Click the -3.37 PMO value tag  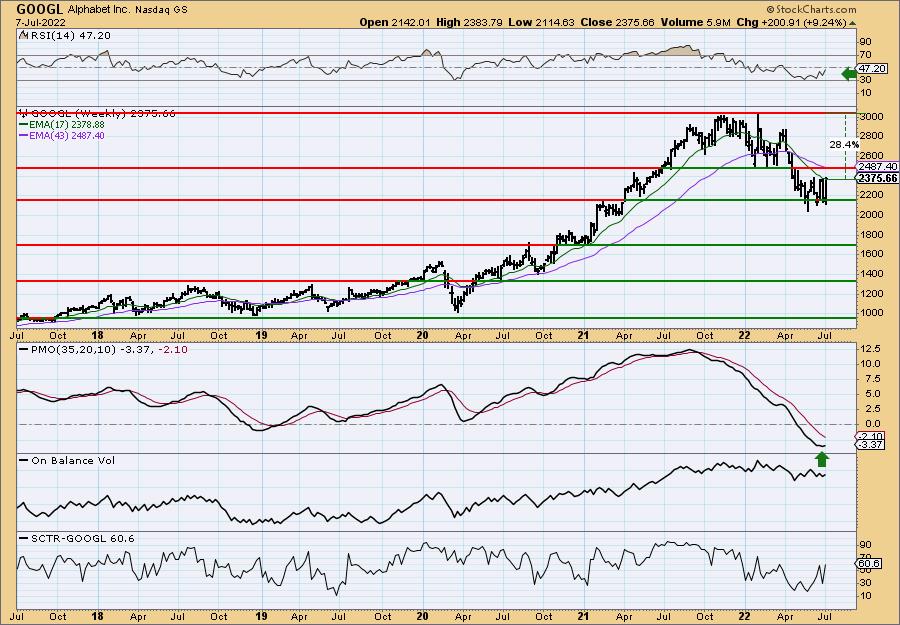point(871,445)
